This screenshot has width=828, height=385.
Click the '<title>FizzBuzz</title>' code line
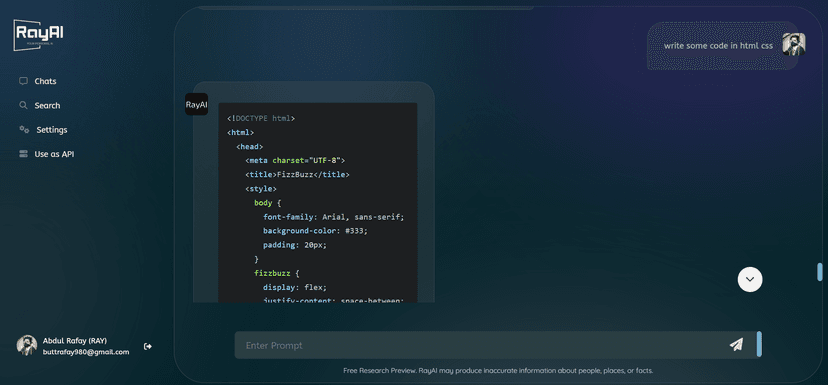tap(297, 175)
